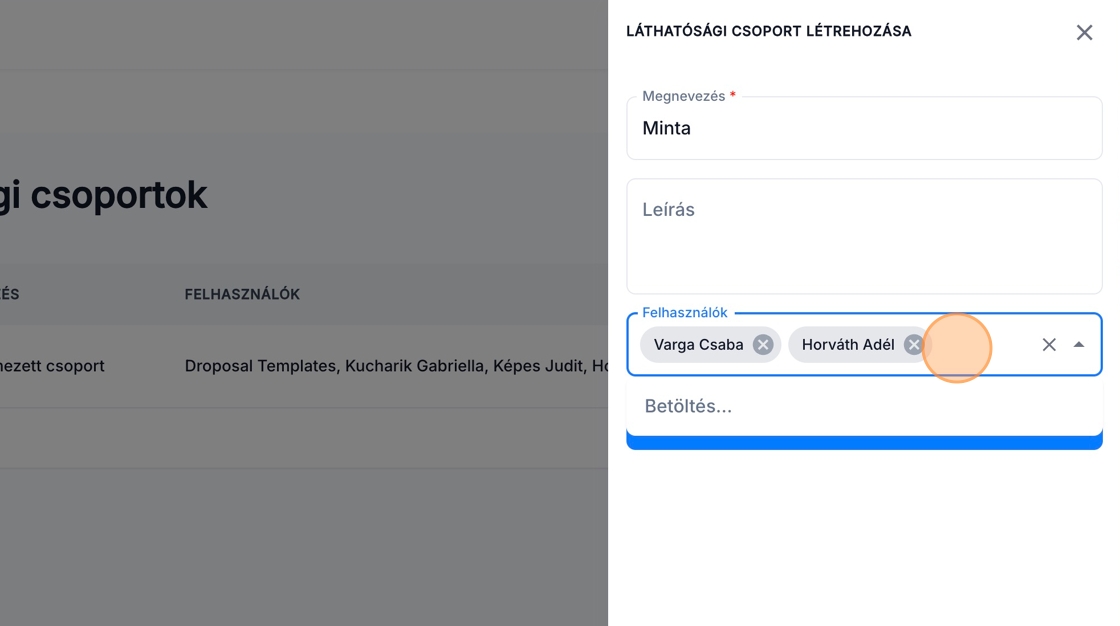Collapse the Felhasználók dropdown arrow
Screen dimensions: 1120x626
1078,345
